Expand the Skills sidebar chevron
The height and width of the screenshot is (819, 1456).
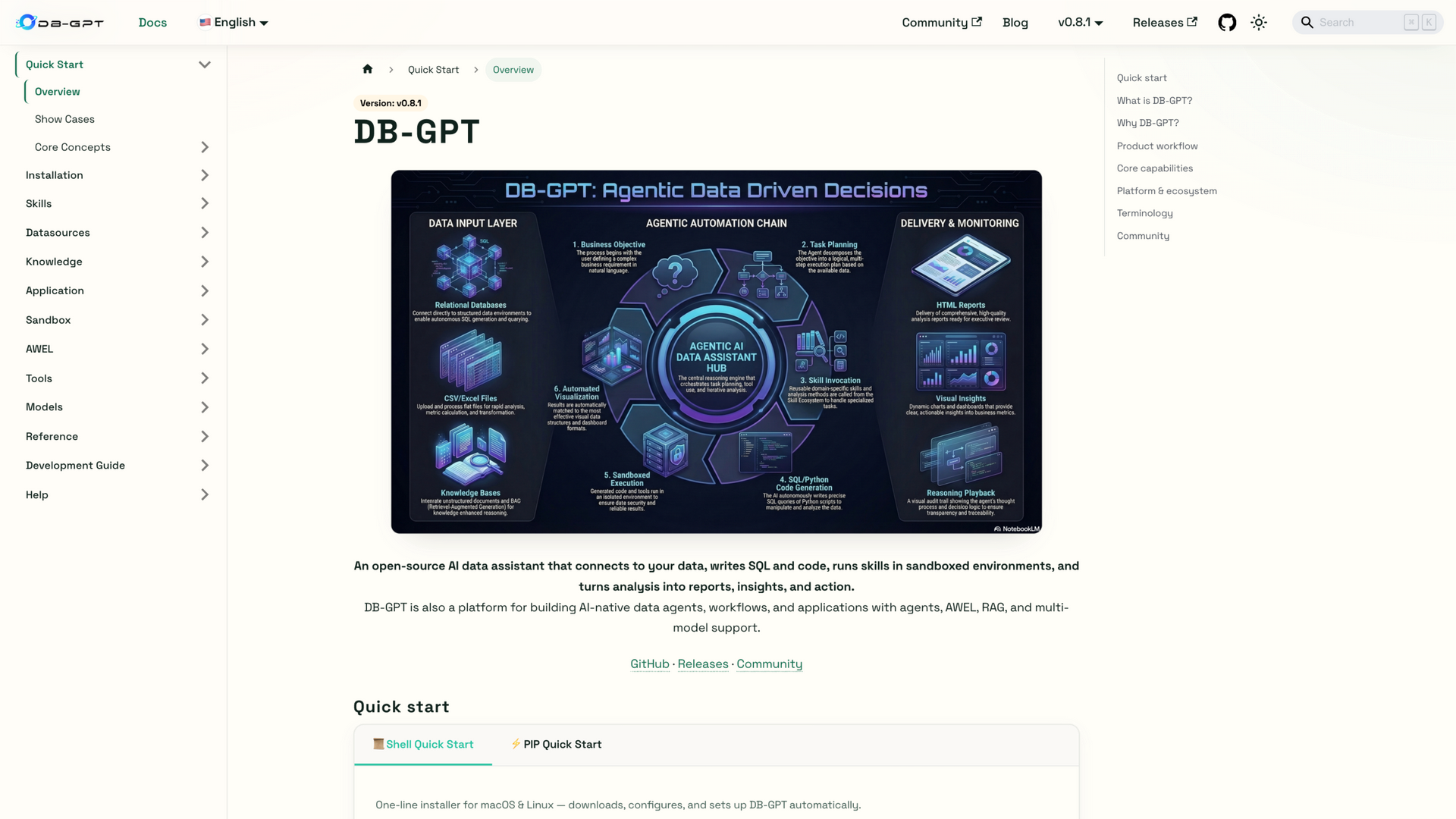[205, 203]
